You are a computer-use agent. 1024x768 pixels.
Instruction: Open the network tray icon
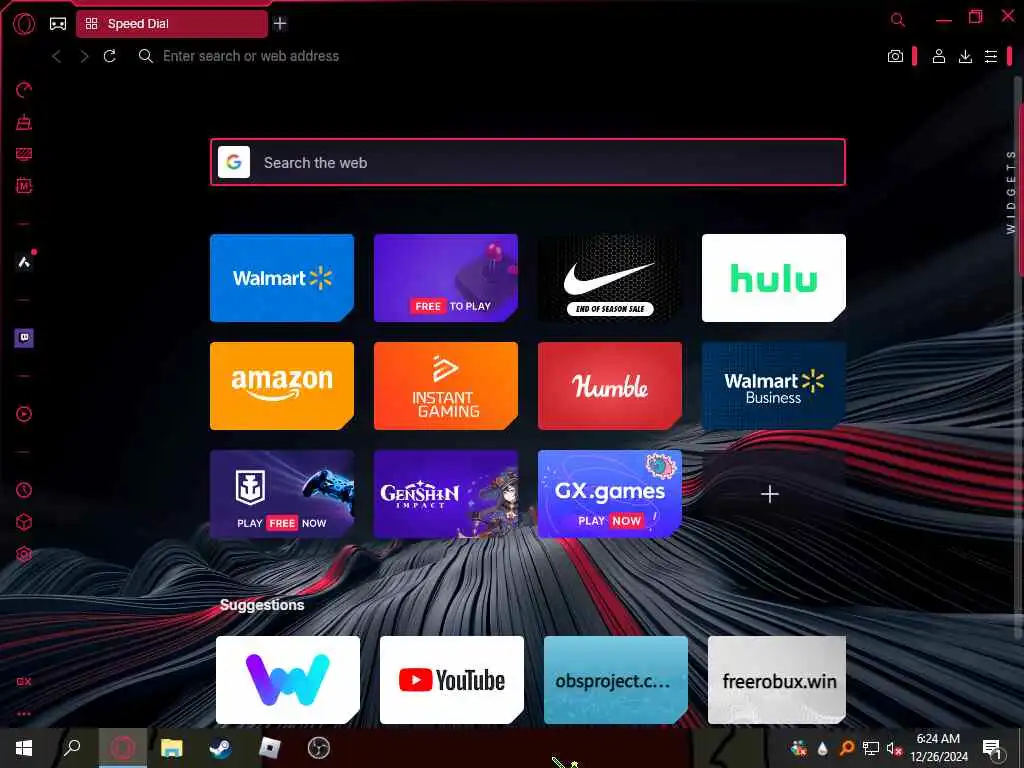[x=871, y=748]
